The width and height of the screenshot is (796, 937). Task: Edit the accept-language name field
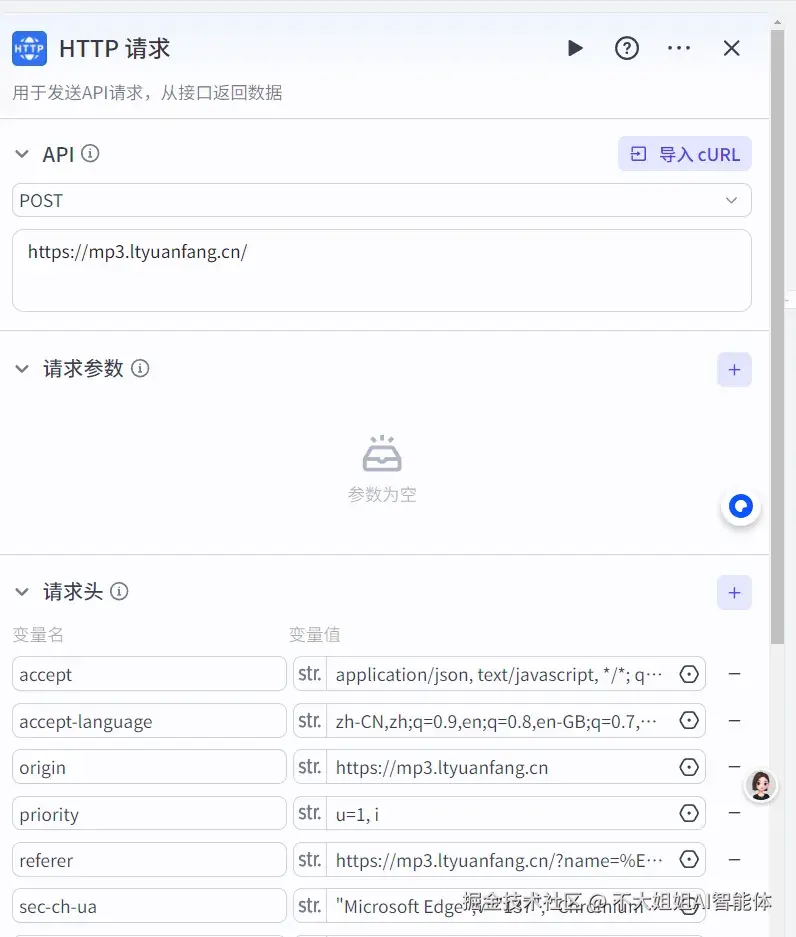point(149,721)
